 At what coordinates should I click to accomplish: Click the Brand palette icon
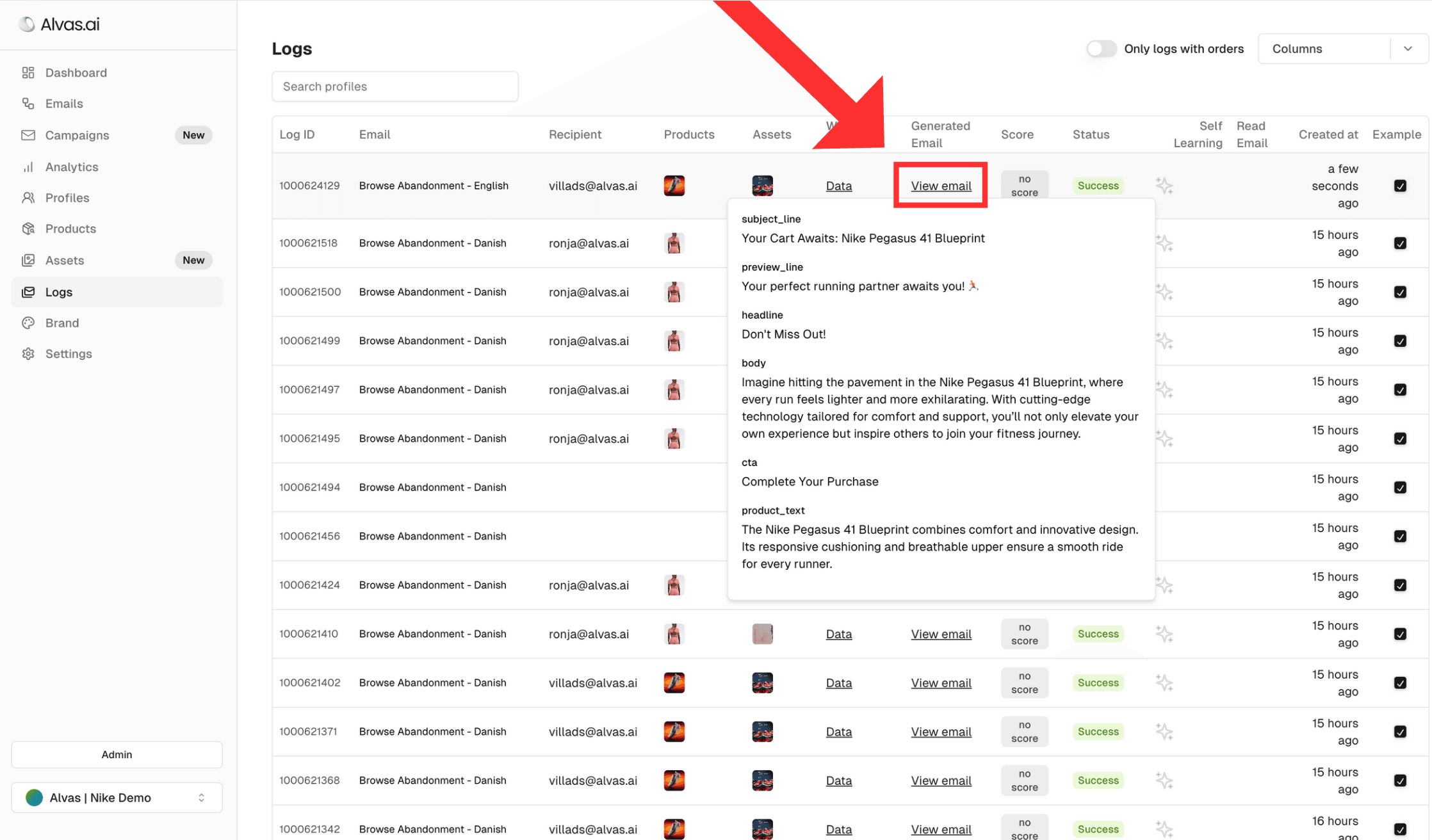28,323
